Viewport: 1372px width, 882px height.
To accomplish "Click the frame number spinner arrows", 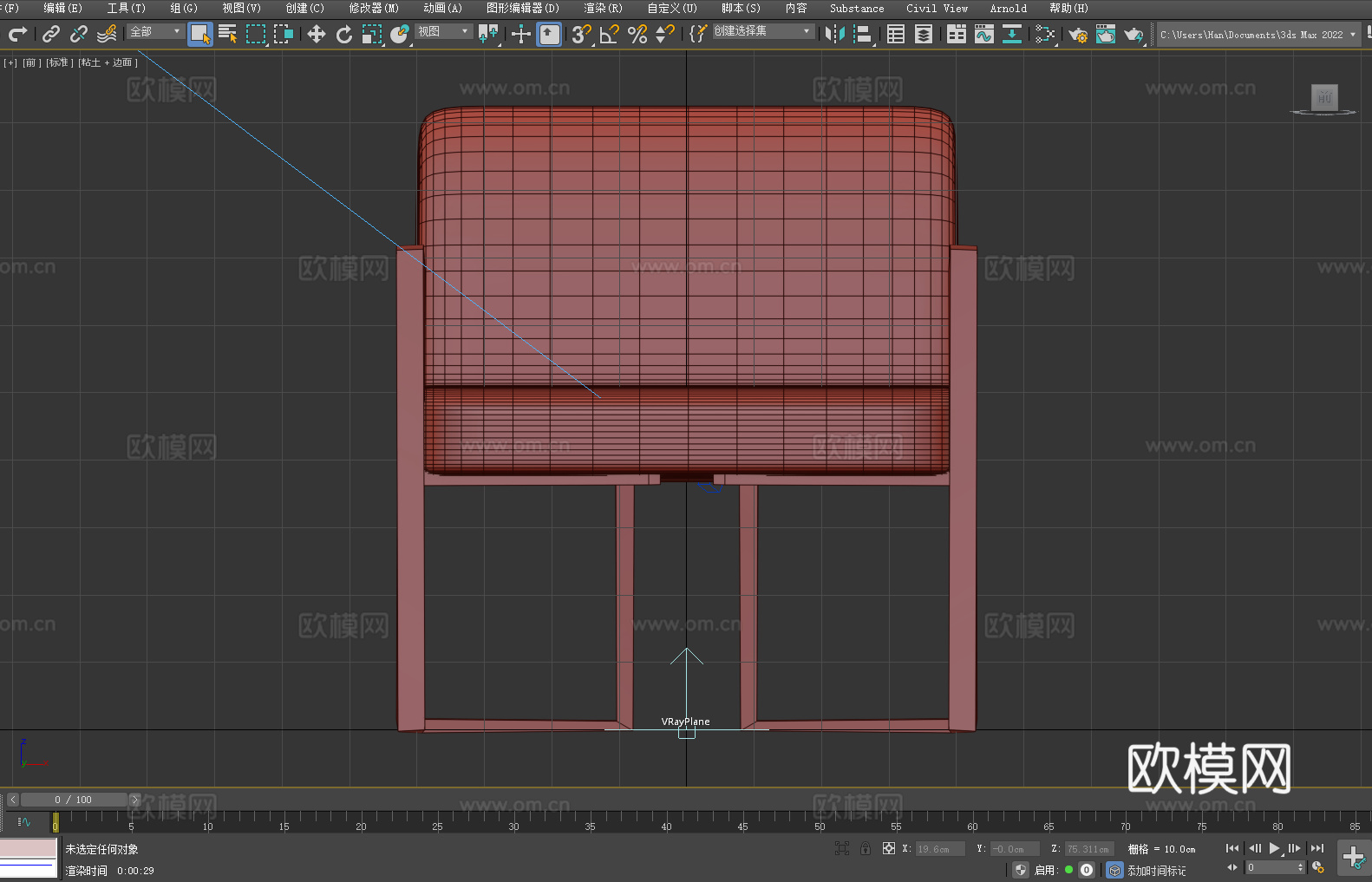I will pyautogui.click(x=1300, y=867).
